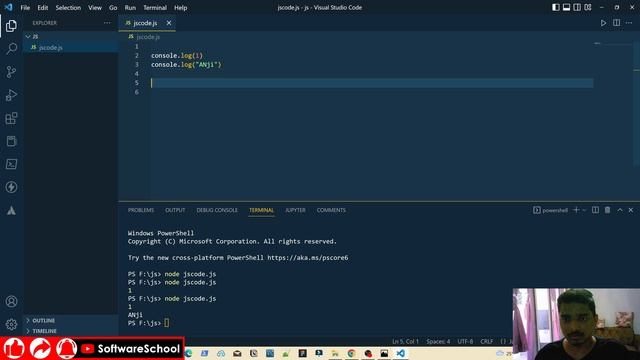
Task: Toggle primary side bar visibility
Action: 556,7
